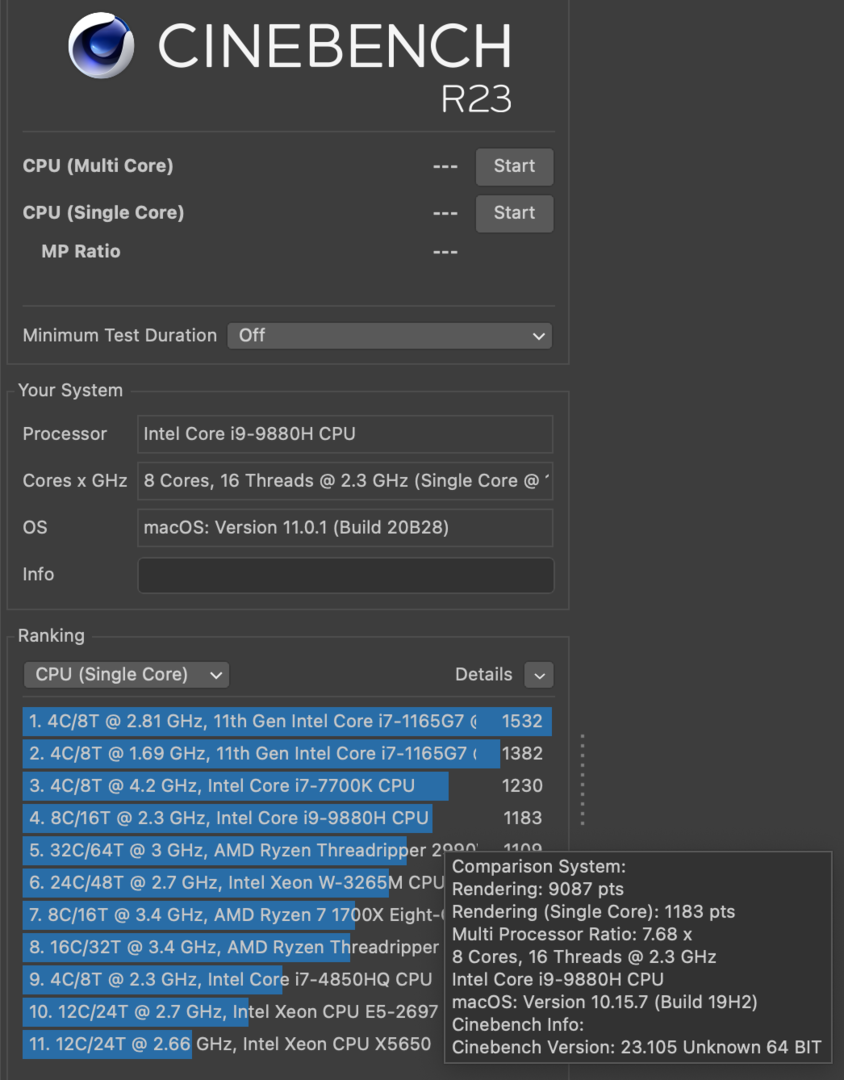Viewport: 844px width, 1080px height.
Task: Click the dotted ranking panel resize handle
Action: pyautogui.click(x=583, y=780)
